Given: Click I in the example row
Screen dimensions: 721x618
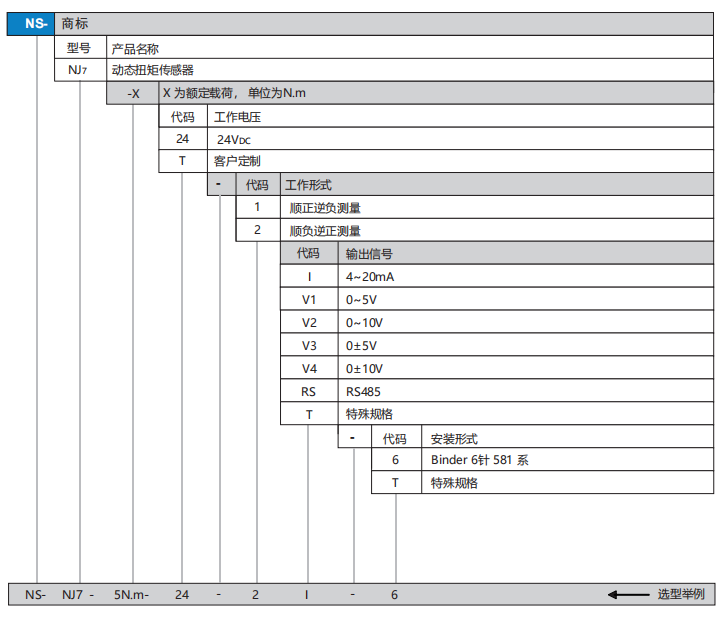Looking at the screenshot, I should click(306, 595).
